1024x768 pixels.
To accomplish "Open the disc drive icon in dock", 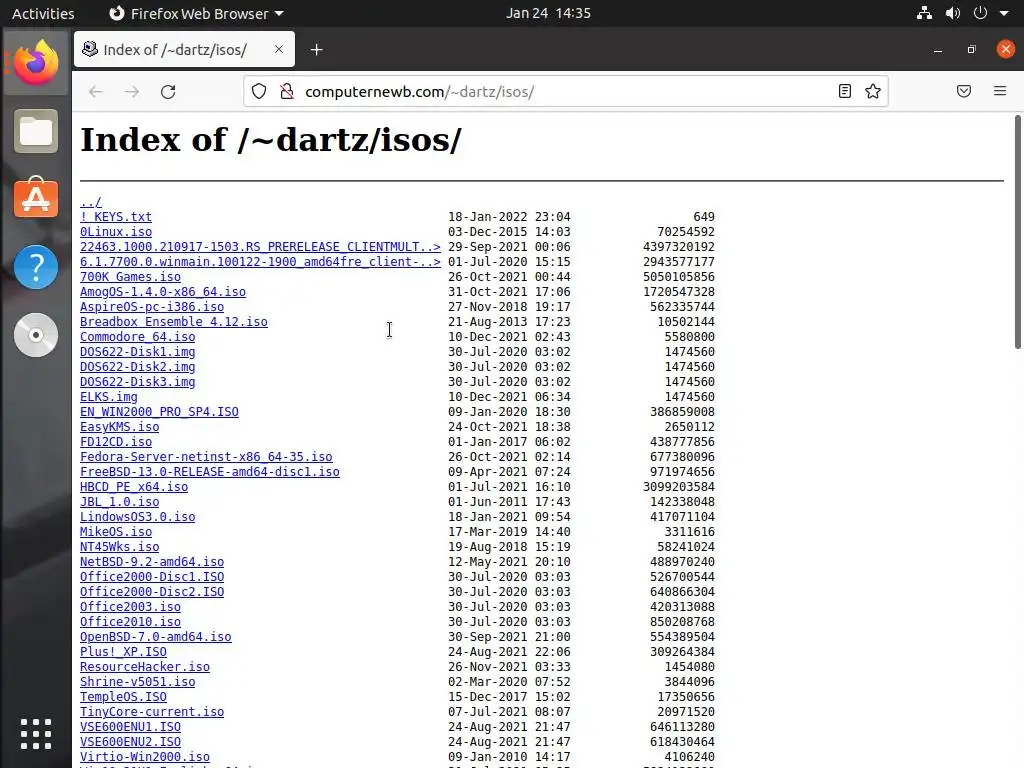I will coord(36,335).
